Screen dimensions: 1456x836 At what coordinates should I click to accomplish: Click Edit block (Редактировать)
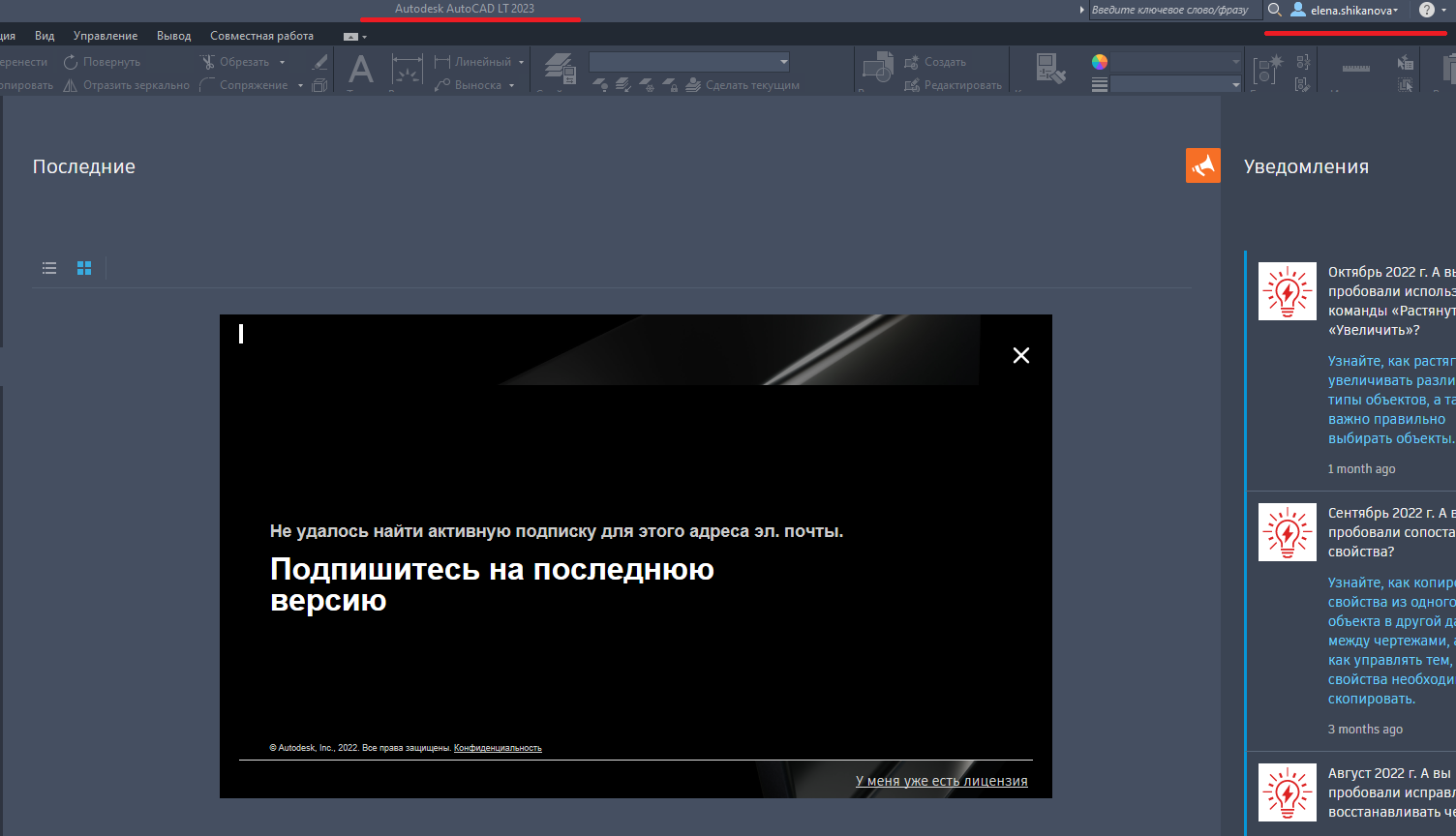953,85
